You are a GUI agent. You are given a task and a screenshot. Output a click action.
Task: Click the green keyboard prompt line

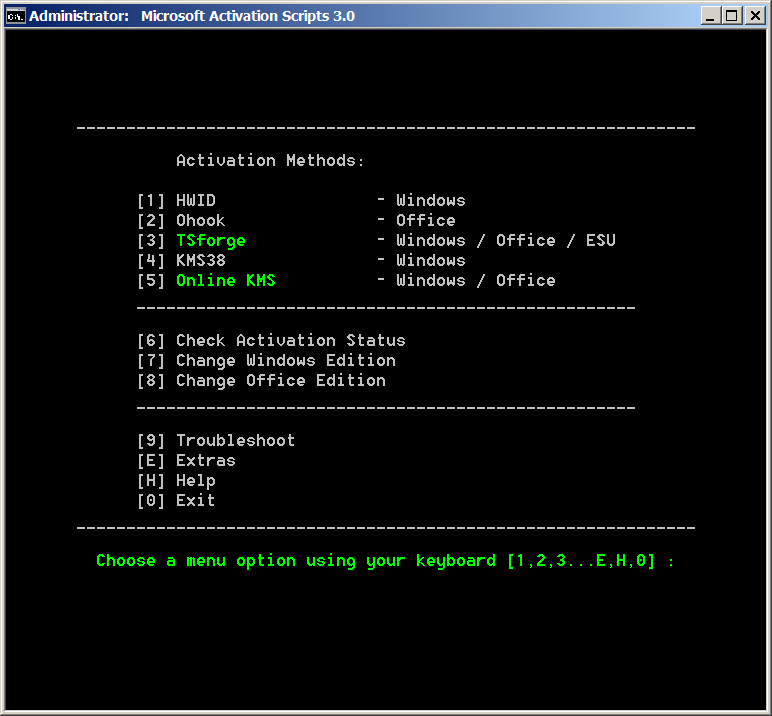click(x=385, y=561)
